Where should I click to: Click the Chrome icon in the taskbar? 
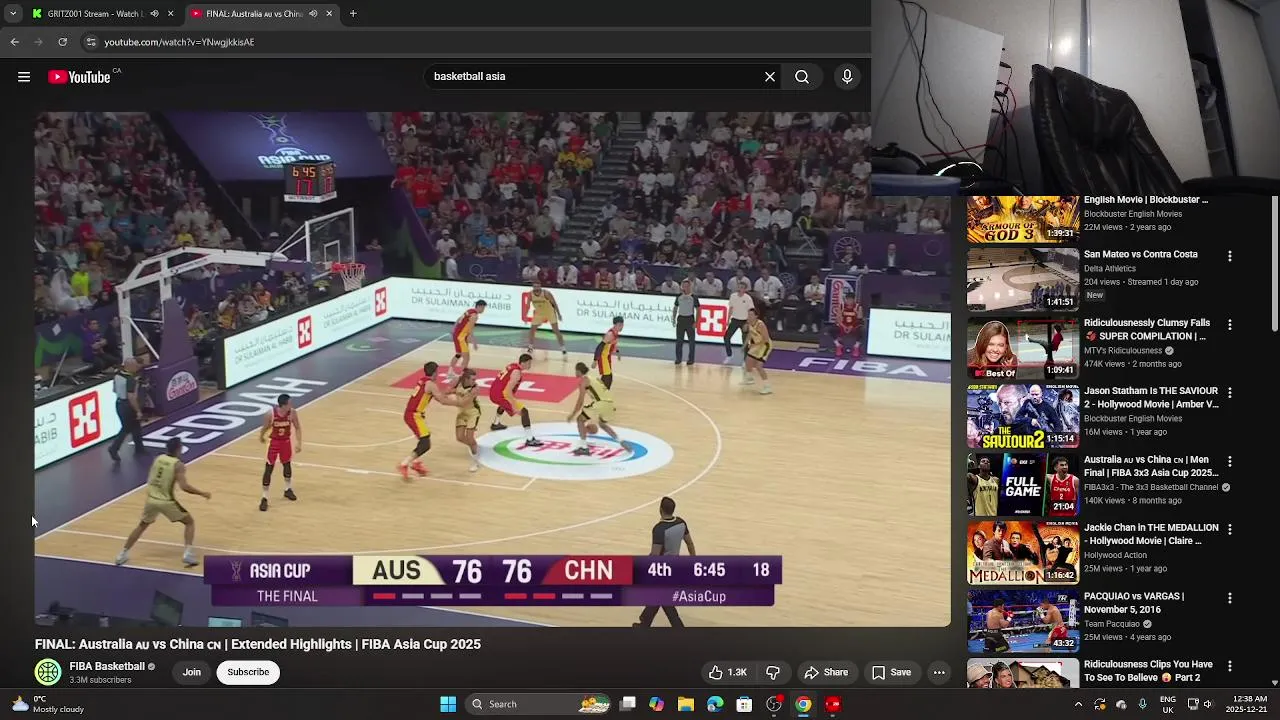point(803,704)
